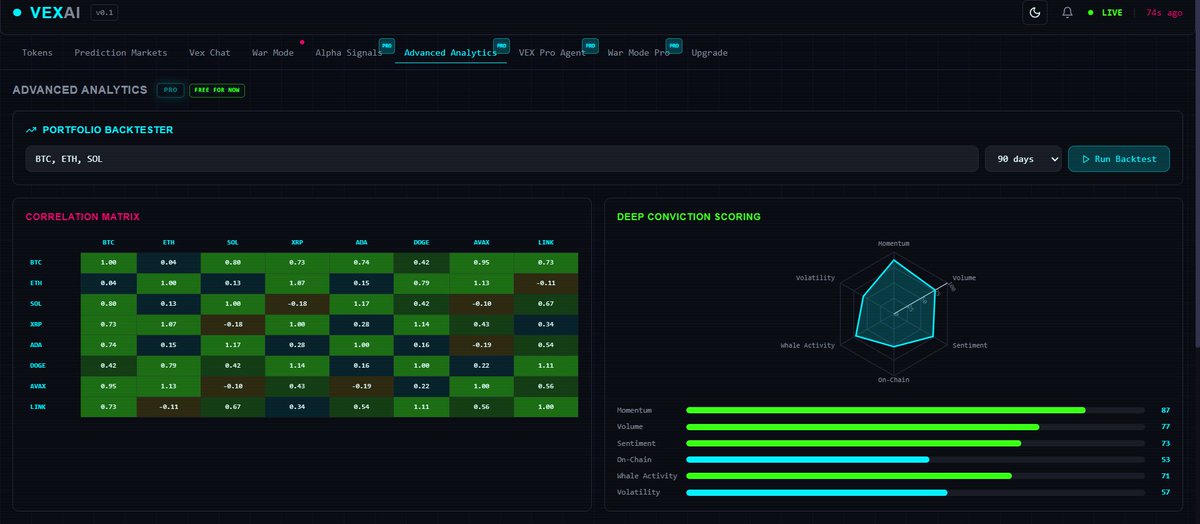Screen dimensions: 1200x524
Task: Click the v0.1 version badge
Action: (104, 13)
